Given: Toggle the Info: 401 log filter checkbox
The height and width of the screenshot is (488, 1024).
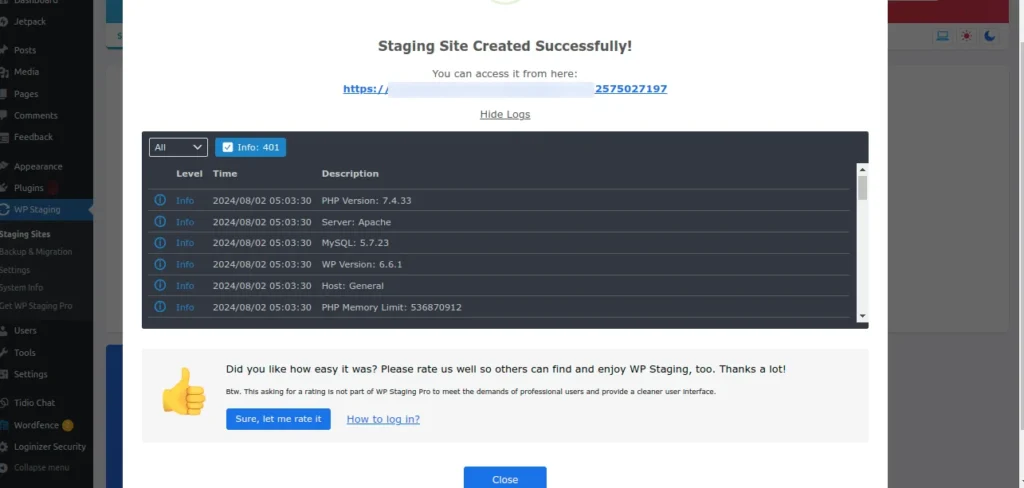Looking at the screenshot, I should [228, 148].
